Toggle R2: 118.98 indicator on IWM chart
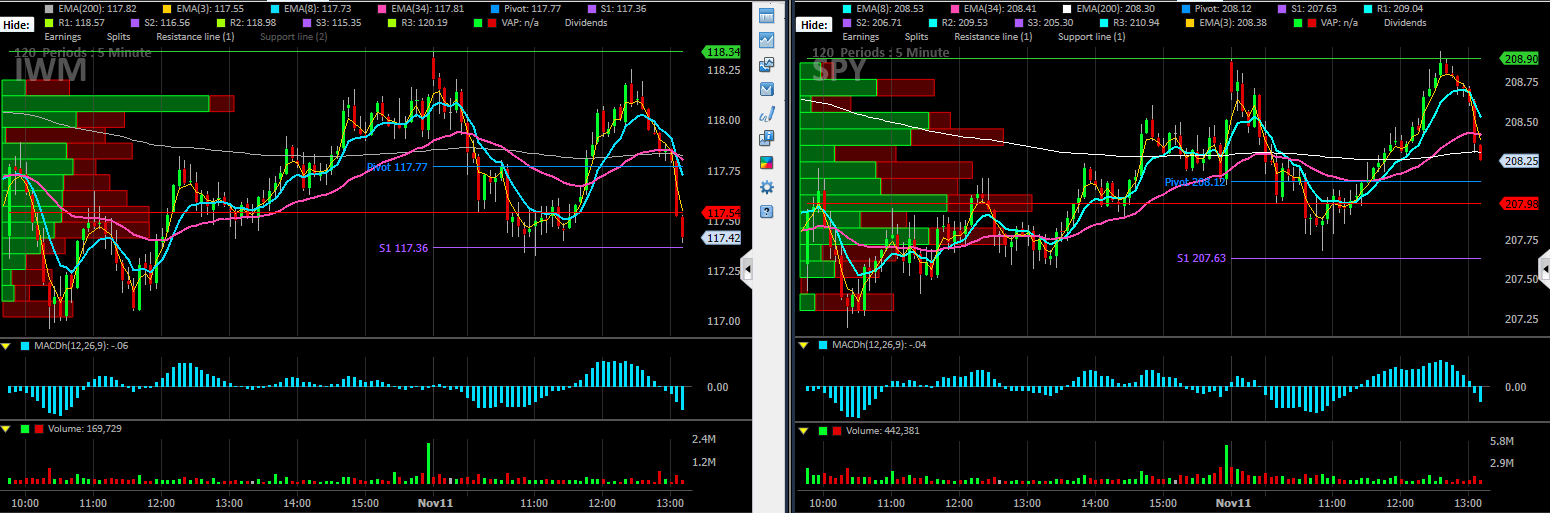The image size is (1550, 513). pyautogui.click(x=248, y=22)
